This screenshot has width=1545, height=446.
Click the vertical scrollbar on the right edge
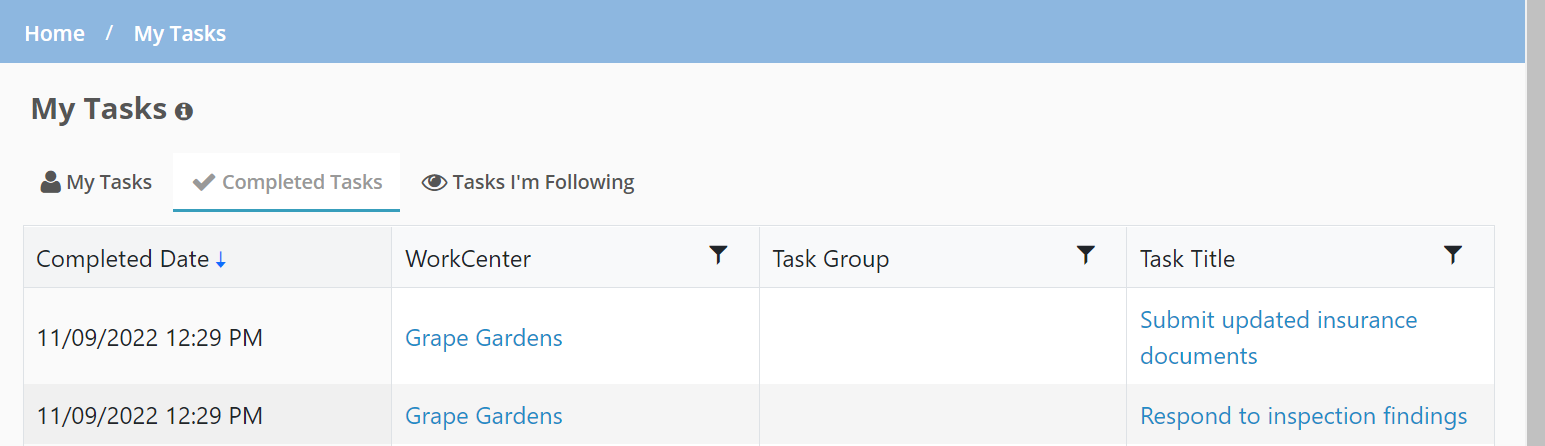click(x=1535, y=223)
